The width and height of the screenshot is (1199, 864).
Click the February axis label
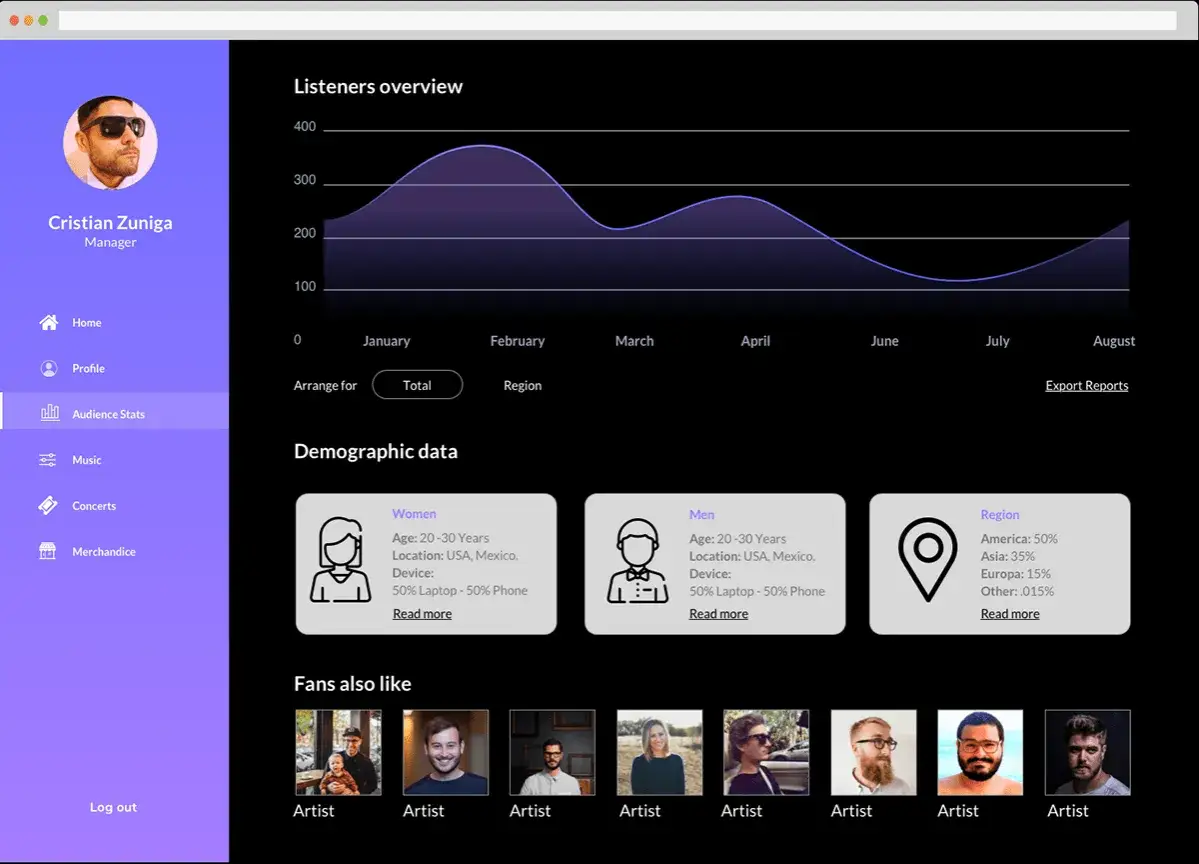click(518, 341)
